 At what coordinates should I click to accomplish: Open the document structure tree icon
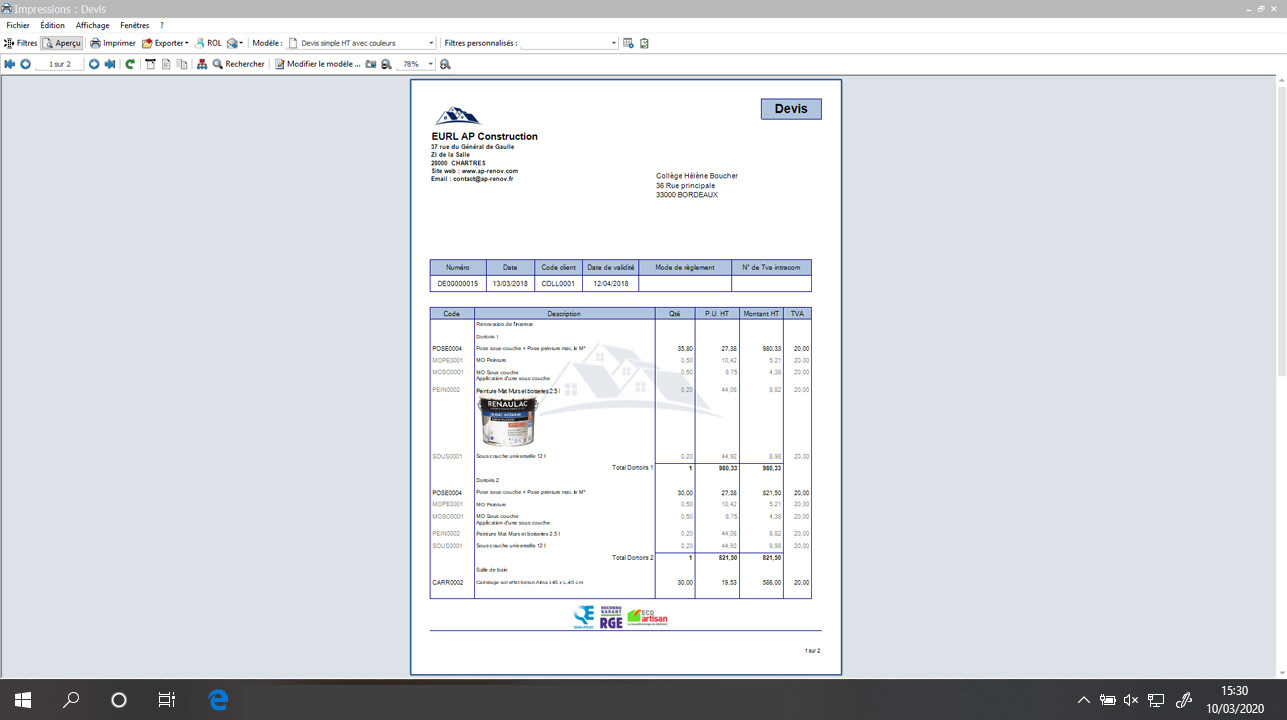202,64
